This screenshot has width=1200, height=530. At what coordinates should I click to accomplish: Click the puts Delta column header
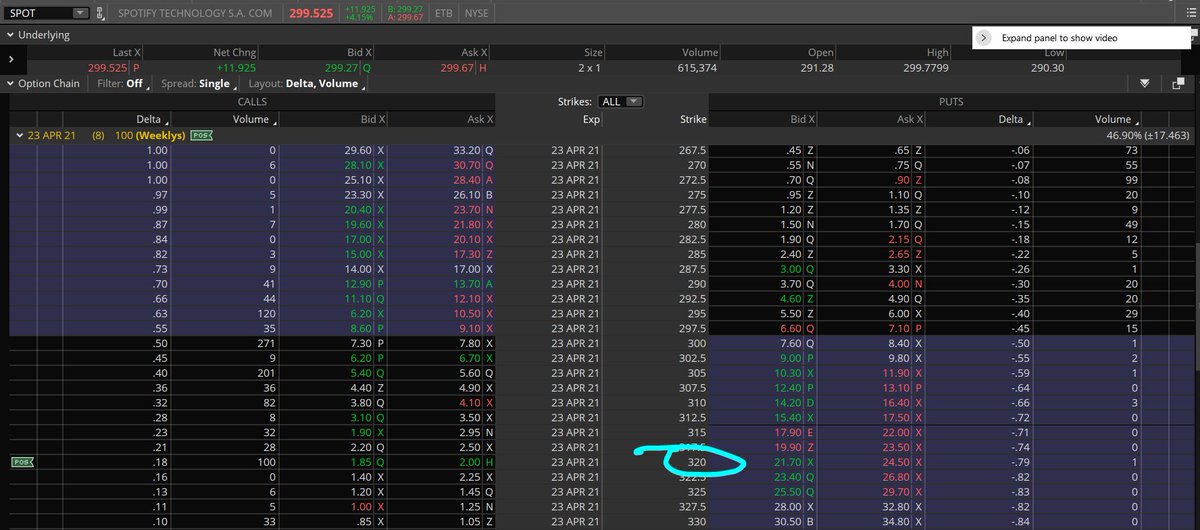click(x=1010, y=119)
